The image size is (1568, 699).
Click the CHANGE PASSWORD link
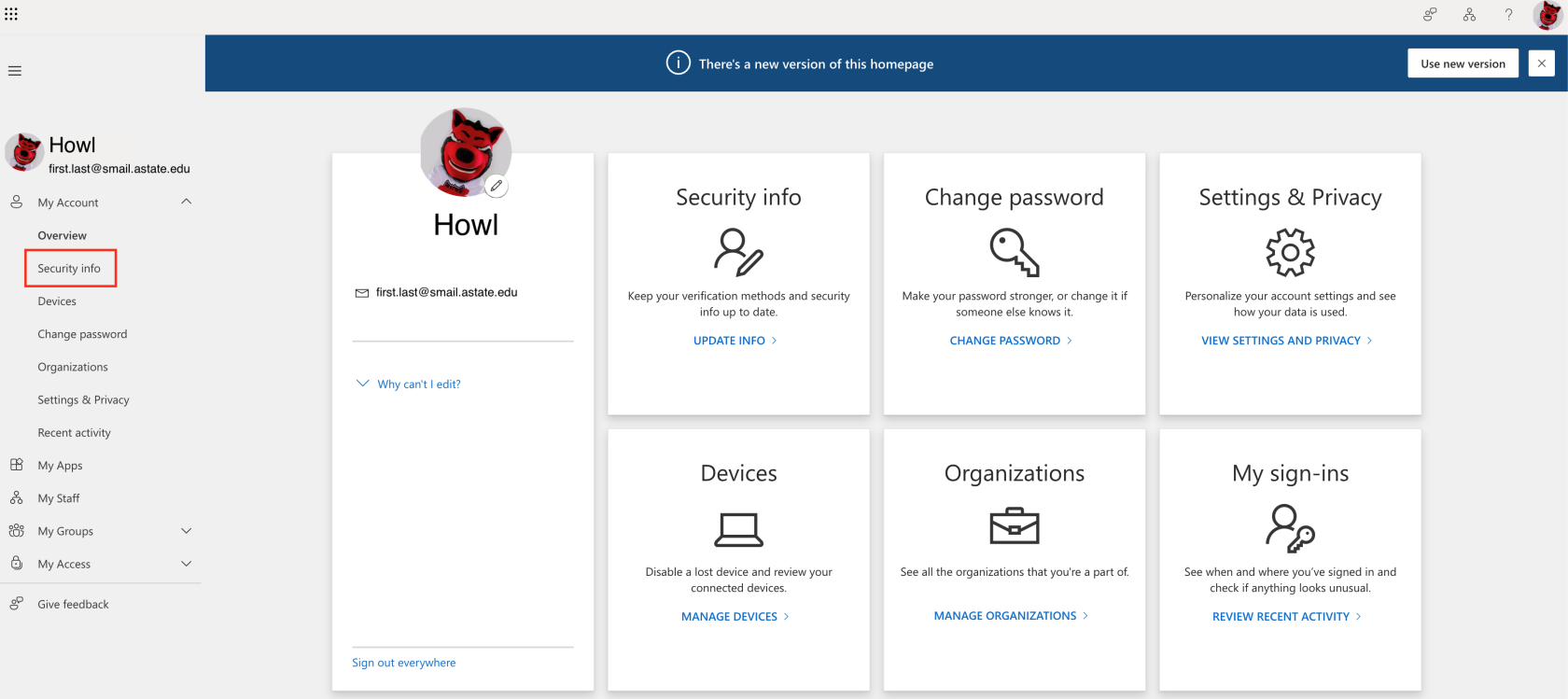[x=1012, y=341]
